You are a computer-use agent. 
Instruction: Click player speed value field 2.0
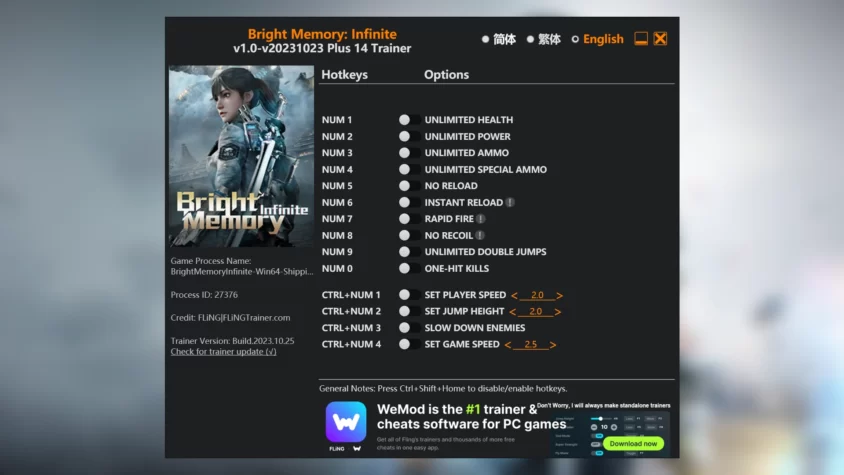[537, 295]
